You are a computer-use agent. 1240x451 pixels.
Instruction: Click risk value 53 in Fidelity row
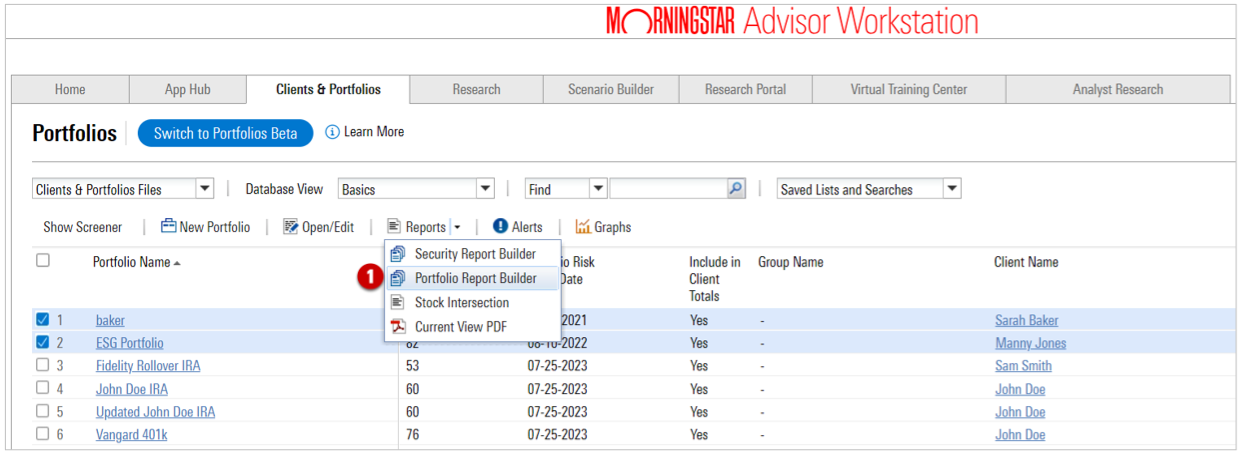coord(413,366)
